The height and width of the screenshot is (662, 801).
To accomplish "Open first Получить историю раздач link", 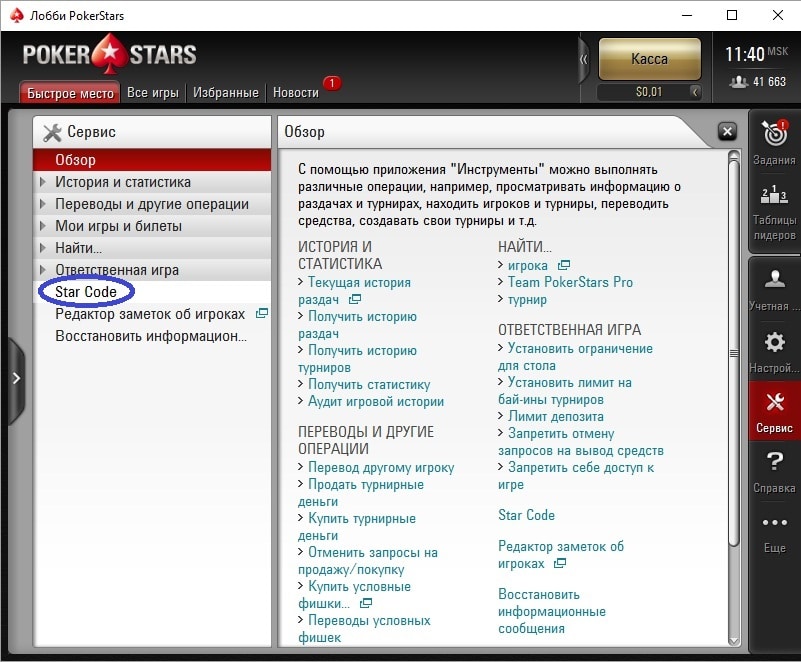I will click(x=357, y=325).
